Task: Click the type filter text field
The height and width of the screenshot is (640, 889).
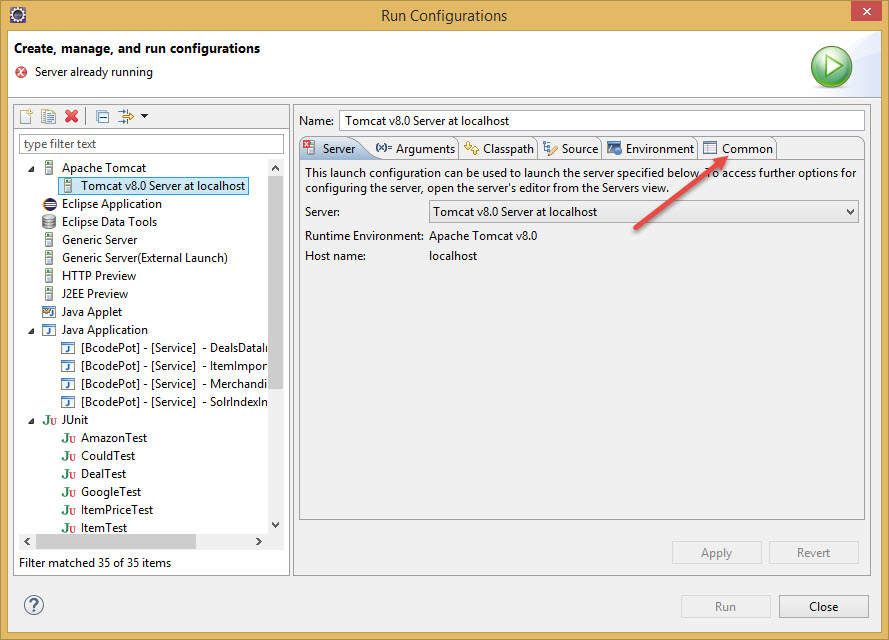Action: pyautogui.click(x=151, y=144)
